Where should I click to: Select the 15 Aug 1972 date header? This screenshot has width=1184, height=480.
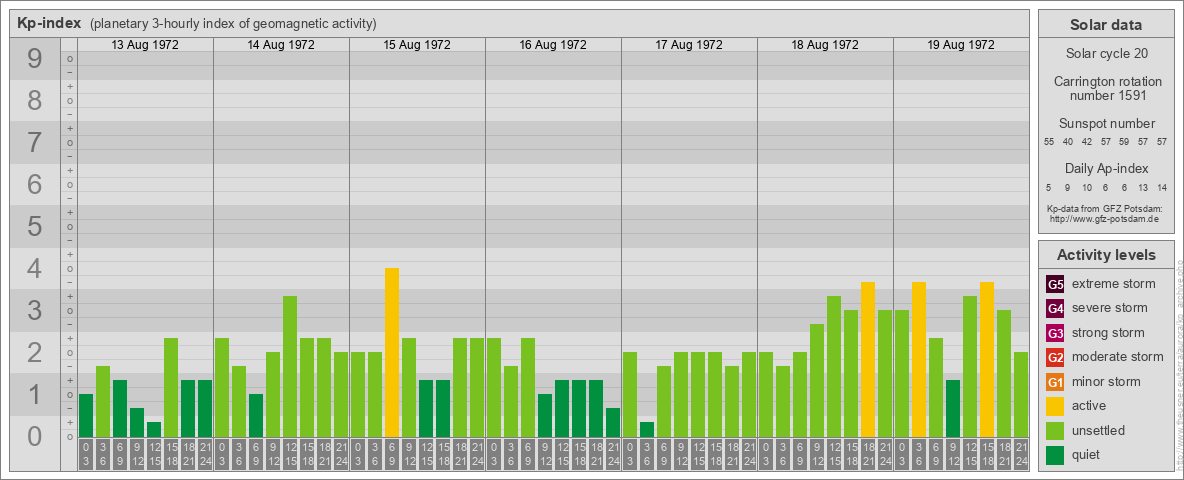click(x=417, y=45)
